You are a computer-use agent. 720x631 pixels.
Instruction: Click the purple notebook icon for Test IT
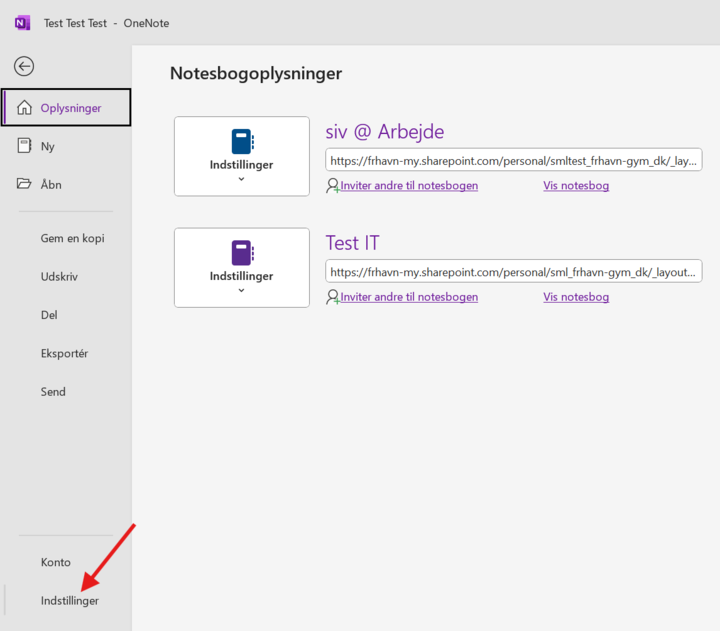click(241, 252)
